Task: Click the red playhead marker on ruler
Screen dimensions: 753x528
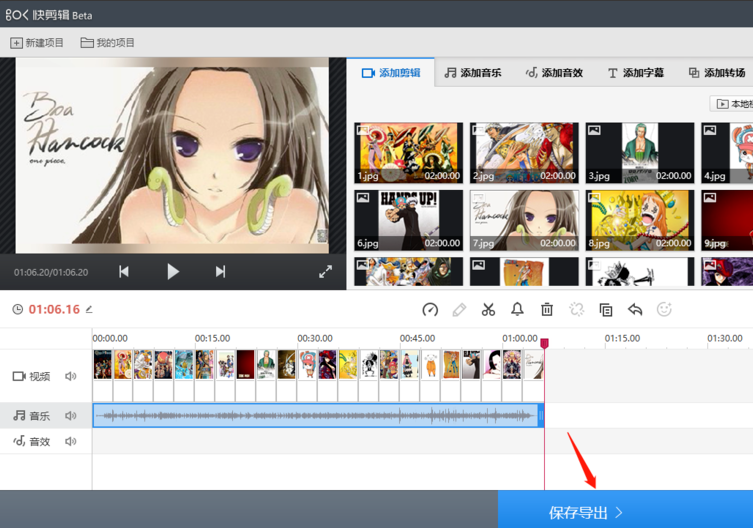Action: click(x=544, y=343)
